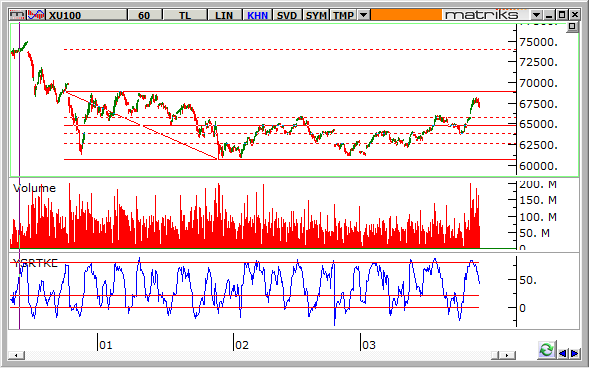
Task: Change the 60 minute period button
Action: click(144, 15)
